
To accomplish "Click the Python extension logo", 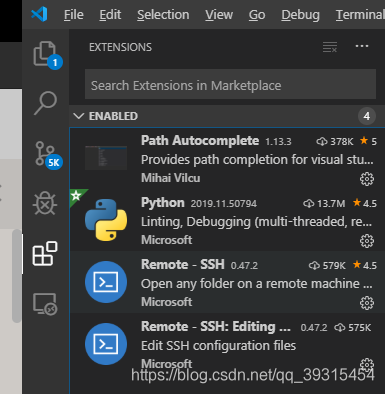I will tap(106, 220).
